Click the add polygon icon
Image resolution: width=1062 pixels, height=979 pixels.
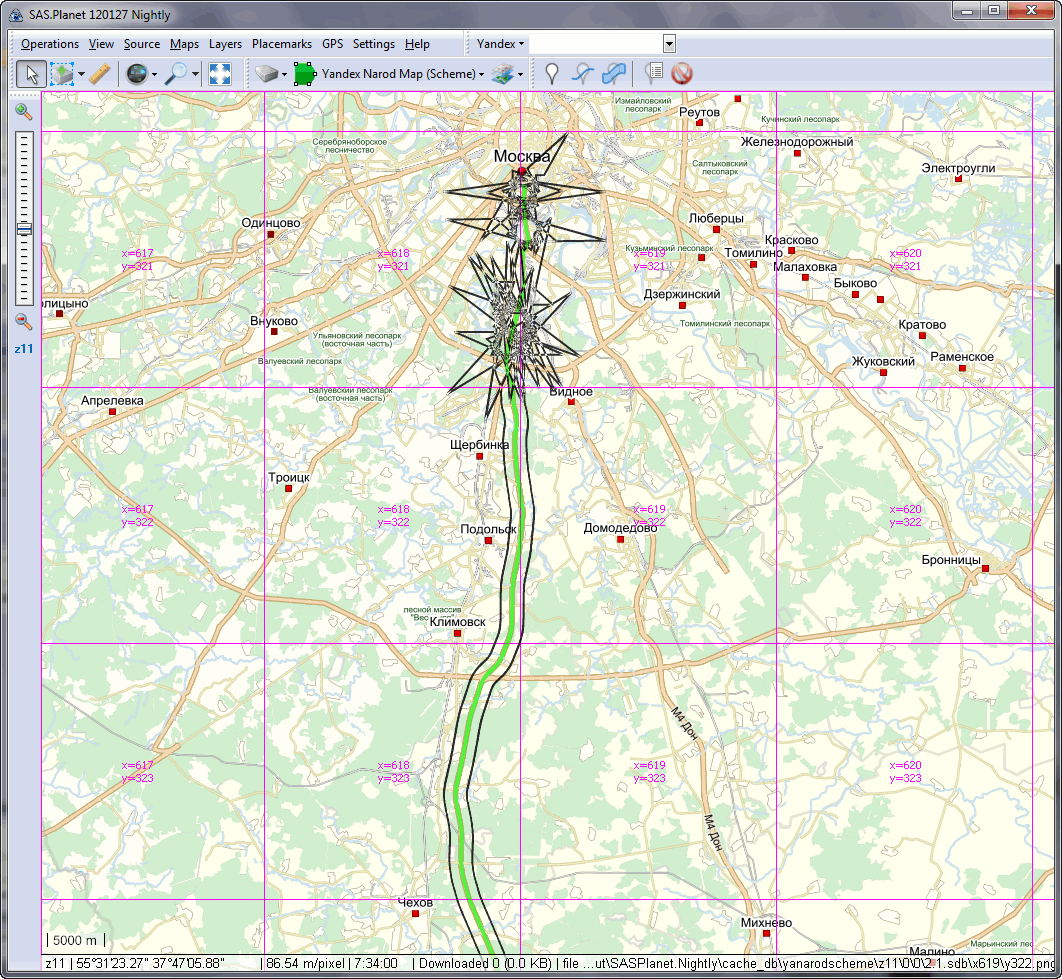(614, 74)
